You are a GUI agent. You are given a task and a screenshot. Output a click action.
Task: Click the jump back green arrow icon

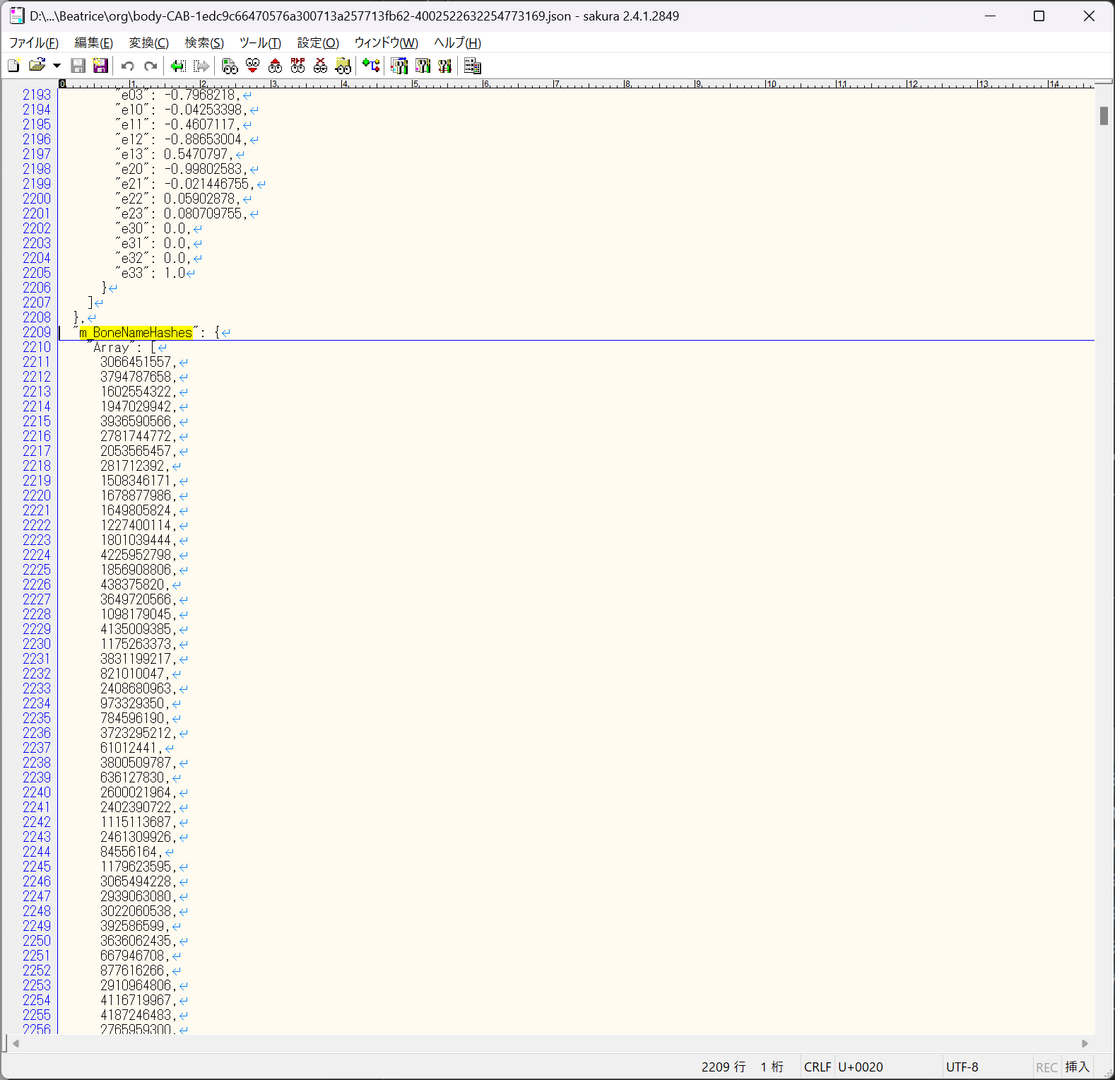click(x=178, y=66)
